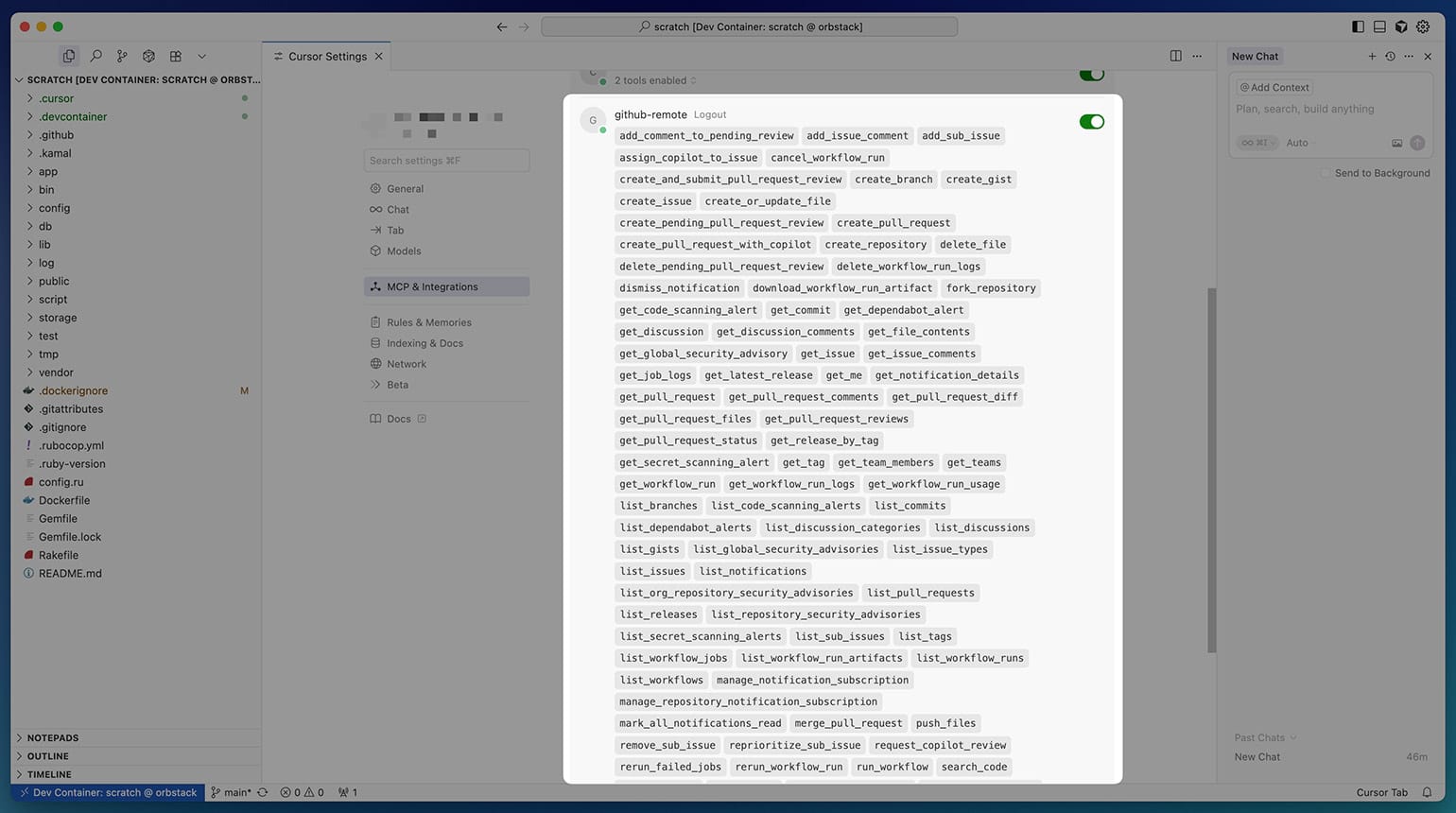Click the split editor icon
Viewport: 1456px width, 813px height.
pyautogui.click(x=1175, y=57)
